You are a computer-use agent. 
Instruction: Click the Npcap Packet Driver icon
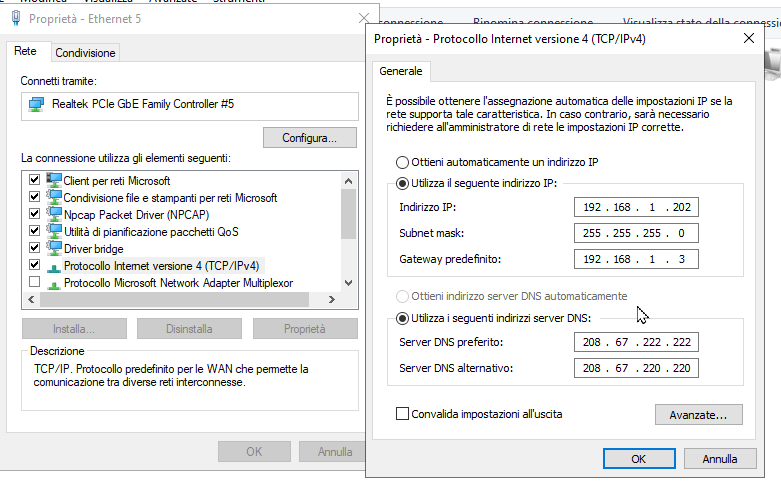(54, 214)
